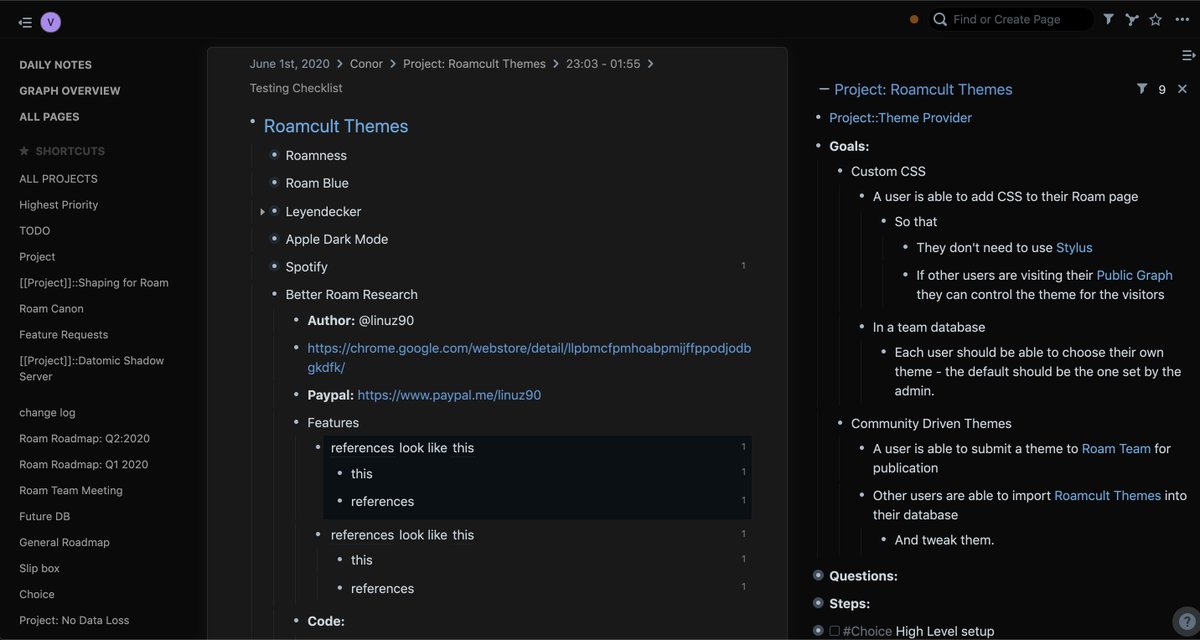Image resolution: width=1200 pixels, height=640 pixels.
Task: Open the Project::Theme Provider link
Action: pos(900,118)
